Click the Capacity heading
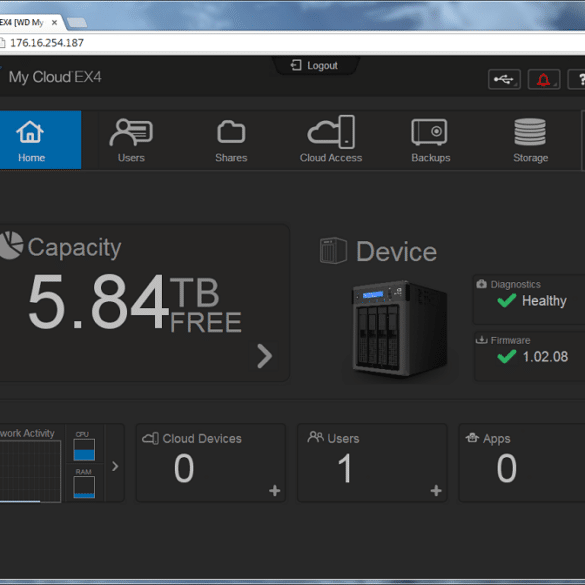The height and width of the screenshot is (585, 585). [x=75, y=247]
